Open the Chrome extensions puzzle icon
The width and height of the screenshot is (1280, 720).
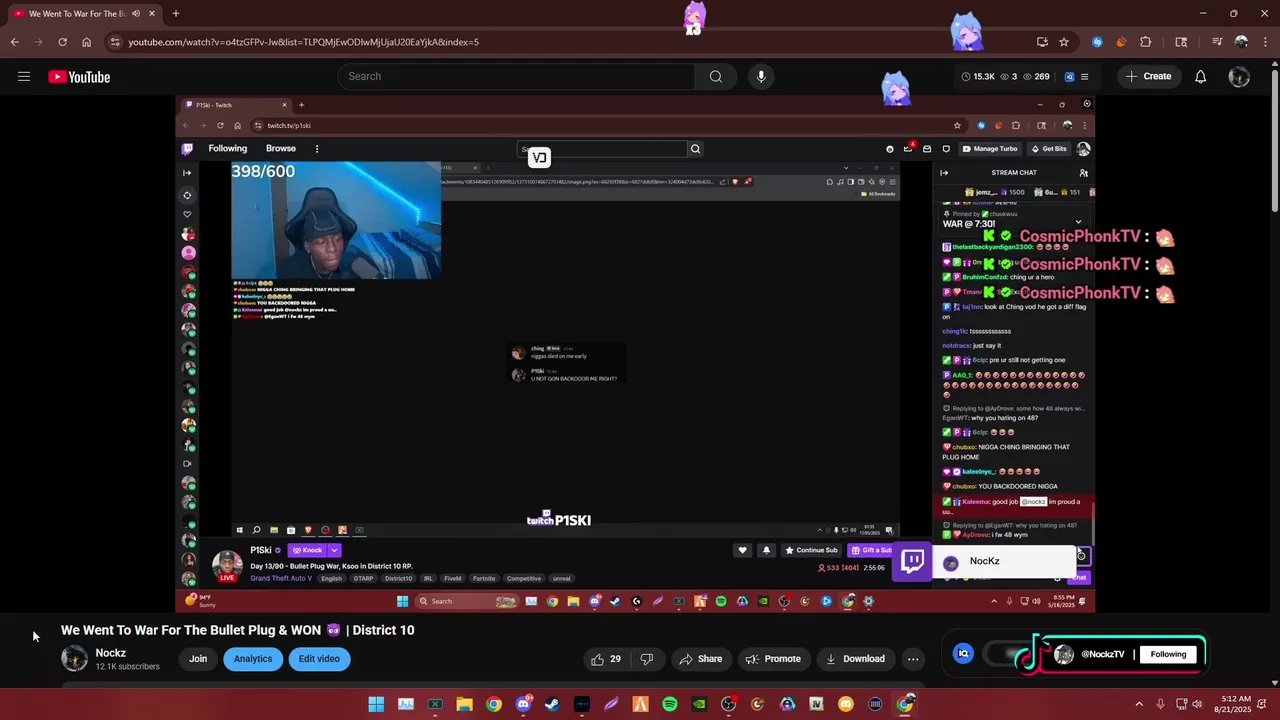[x=1146, y=42]
